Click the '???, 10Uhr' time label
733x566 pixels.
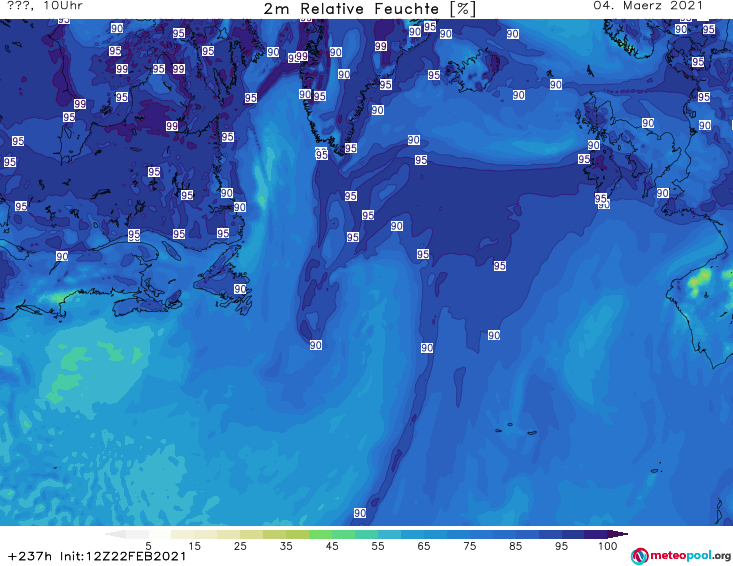(x=45, y=6)
